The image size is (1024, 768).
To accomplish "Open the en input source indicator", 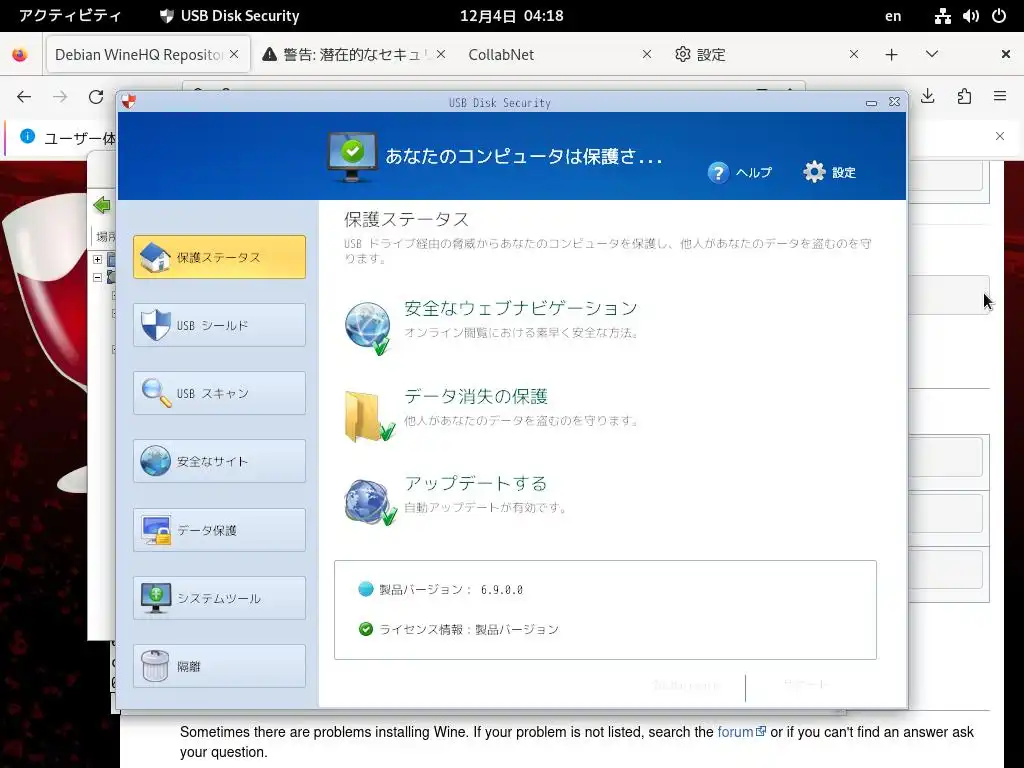I will (893, 16).
